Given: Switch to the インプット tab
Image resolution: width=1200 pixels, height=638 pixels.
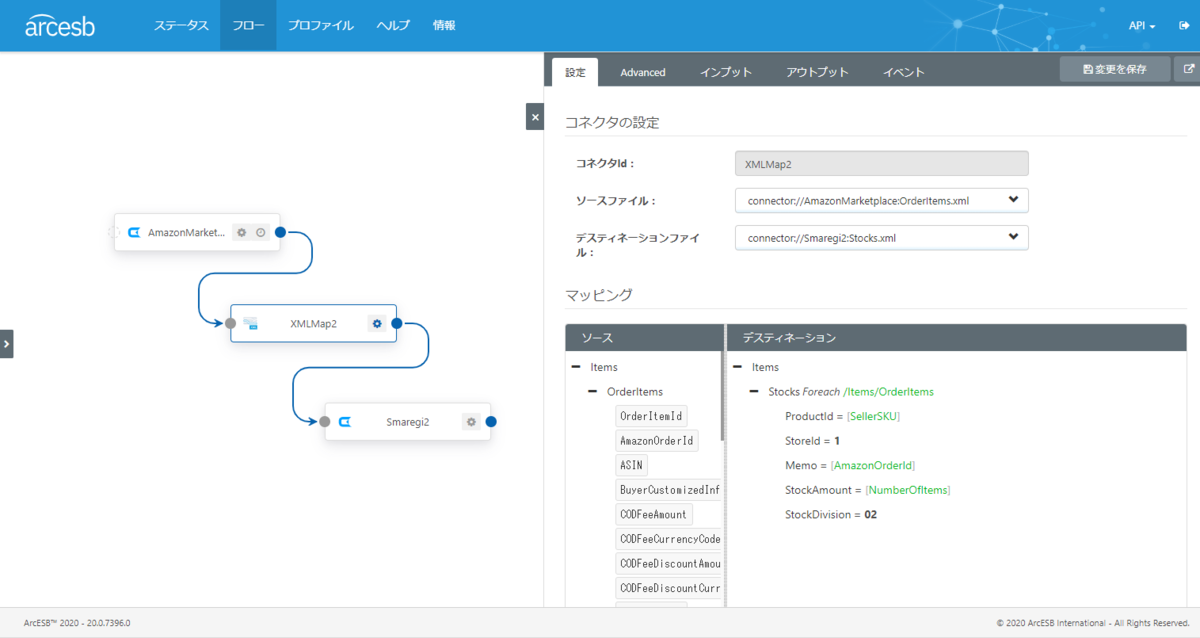Looking at the screenshot, I should point(726,72).
